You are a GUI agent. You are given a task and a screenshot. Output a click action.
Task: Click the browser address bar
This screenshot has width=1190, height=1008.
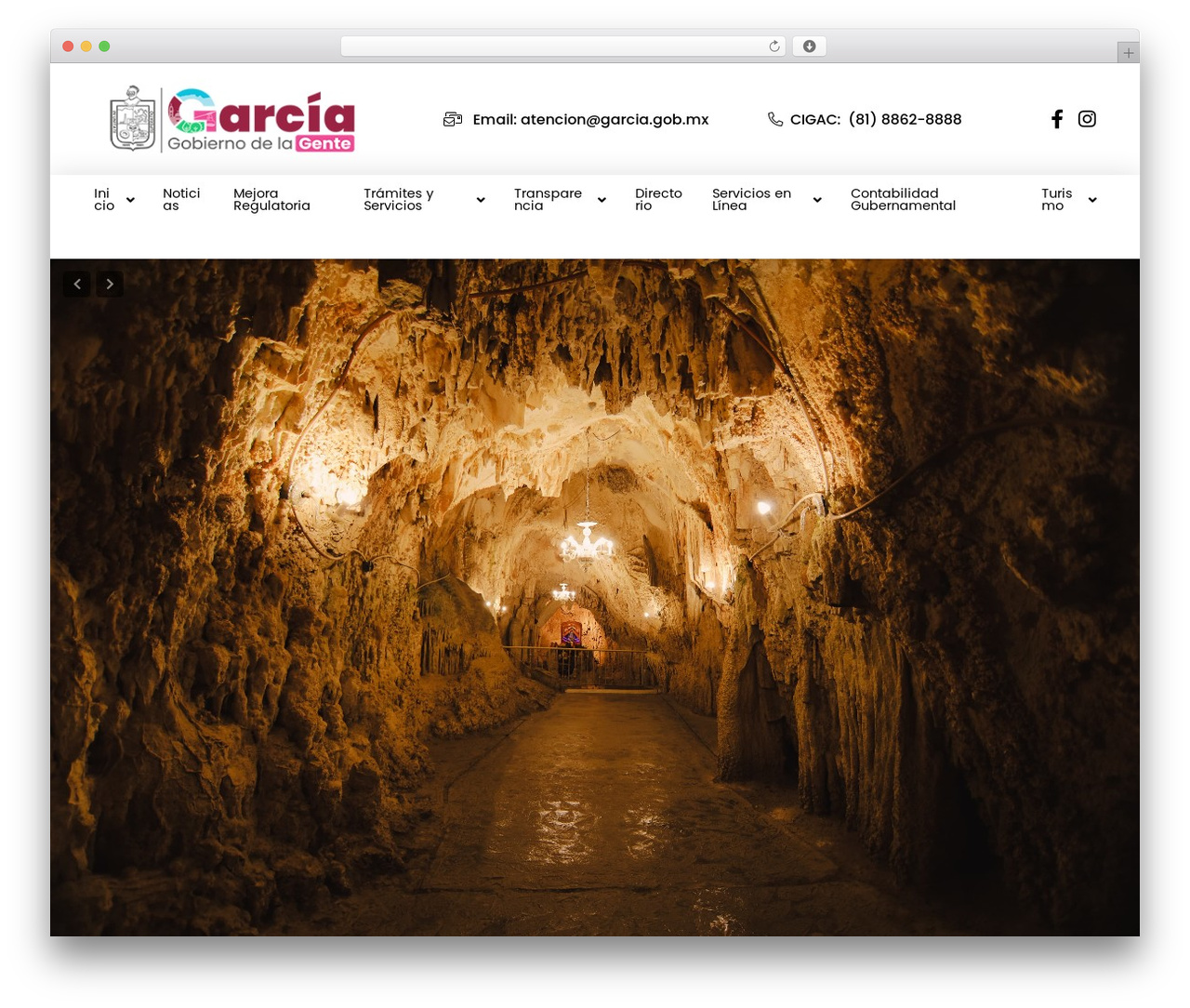(562, 46)
